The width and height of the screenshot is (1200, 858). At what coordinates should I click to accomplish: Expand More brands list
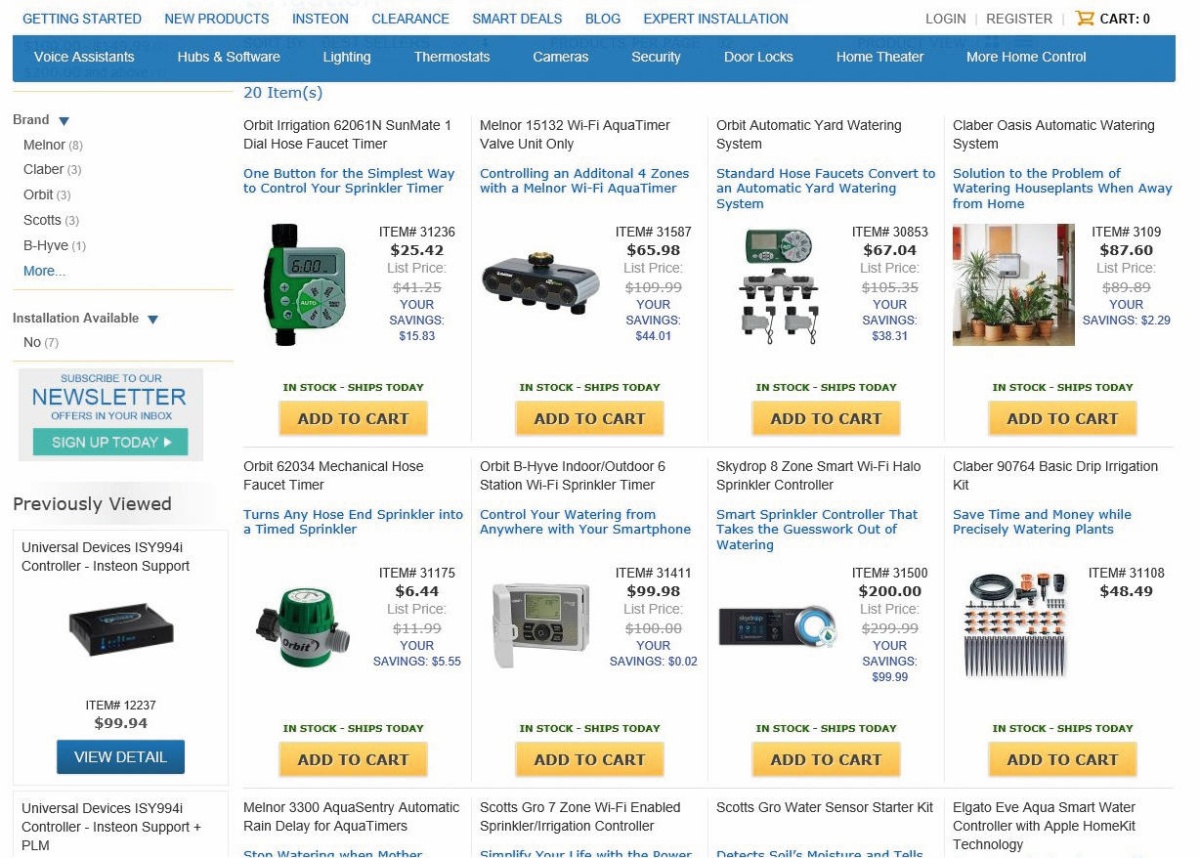(44, 271)
